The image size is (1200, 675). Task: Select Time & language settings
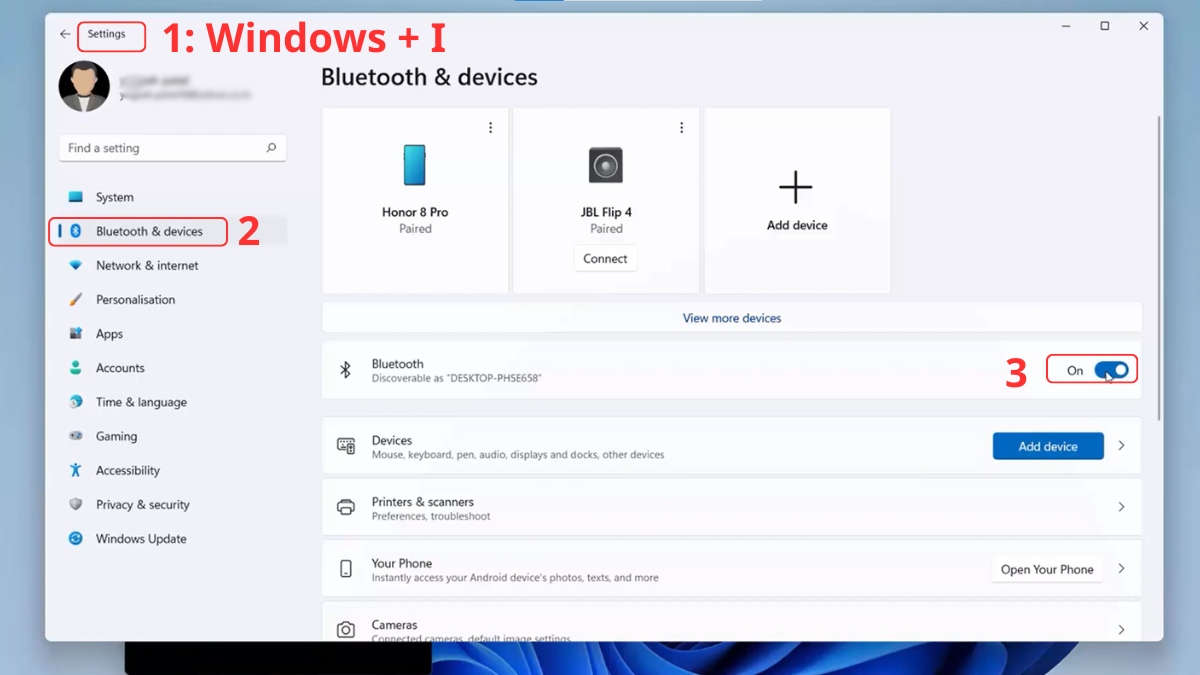(x=140, y=401)
